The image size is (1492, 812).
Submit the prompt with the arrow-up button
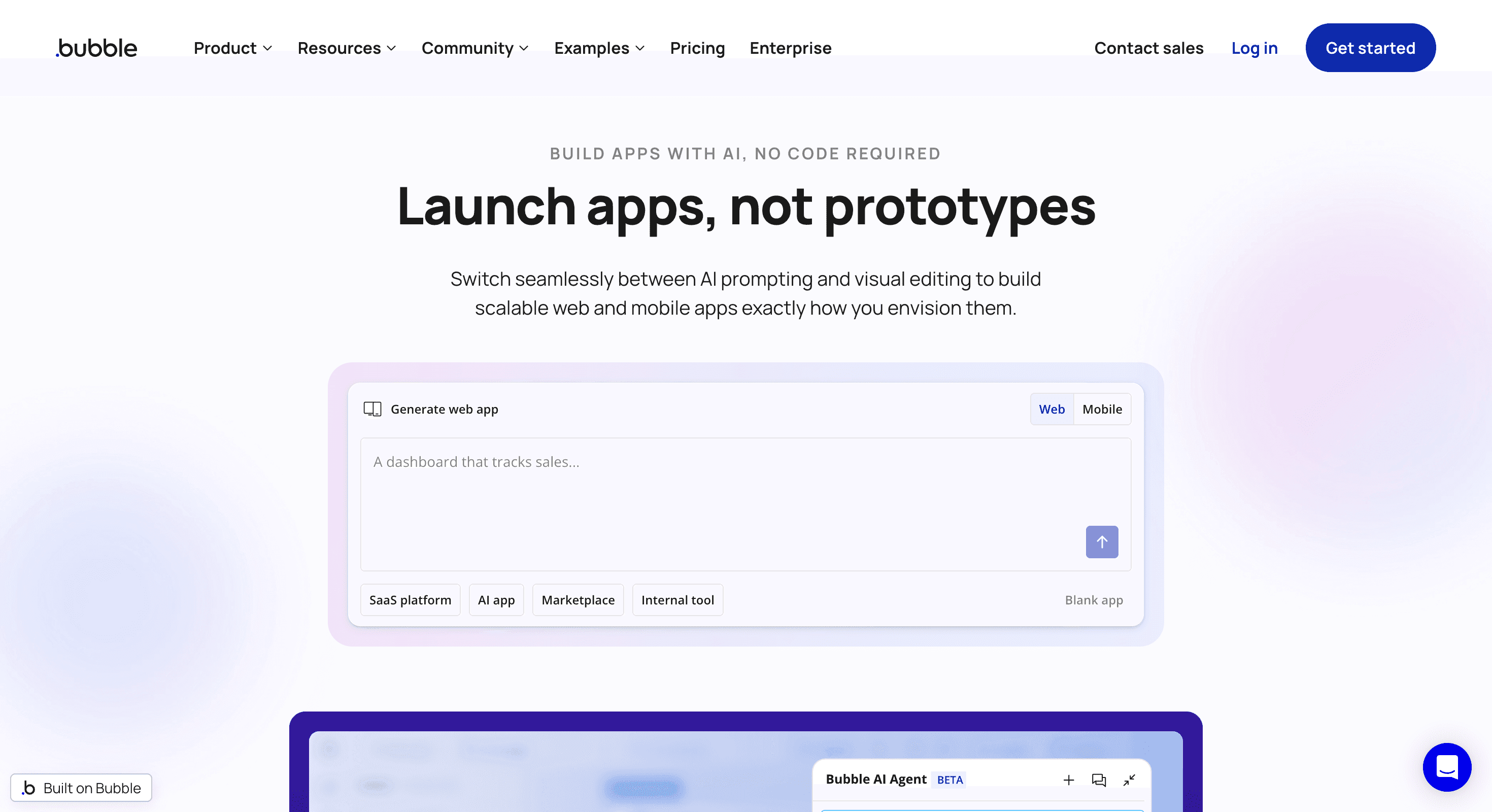coord(1102,542)
